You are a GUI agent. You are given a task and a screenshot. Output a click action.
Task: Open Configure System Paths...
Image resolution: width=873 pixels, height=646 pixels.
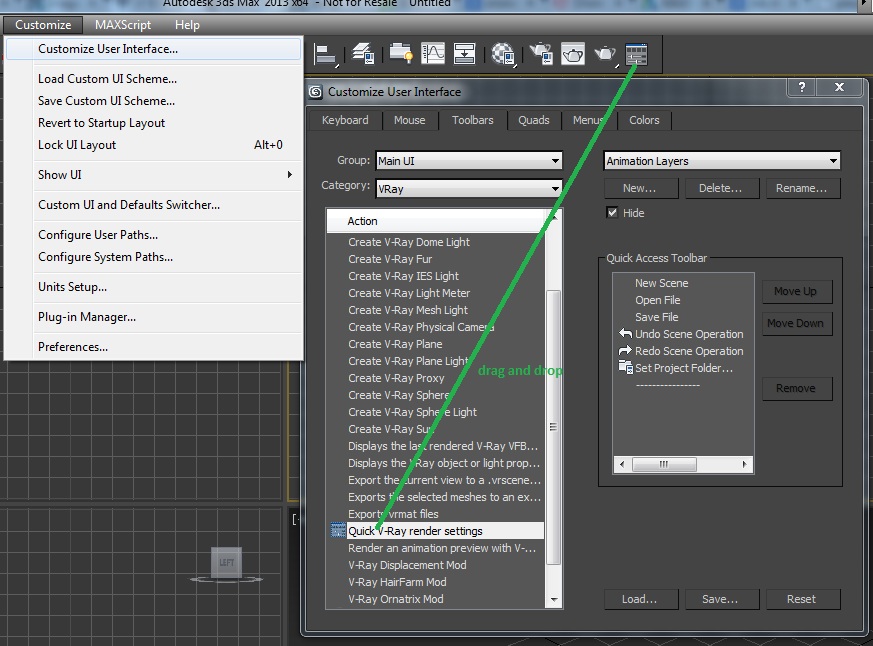(154, 257)
